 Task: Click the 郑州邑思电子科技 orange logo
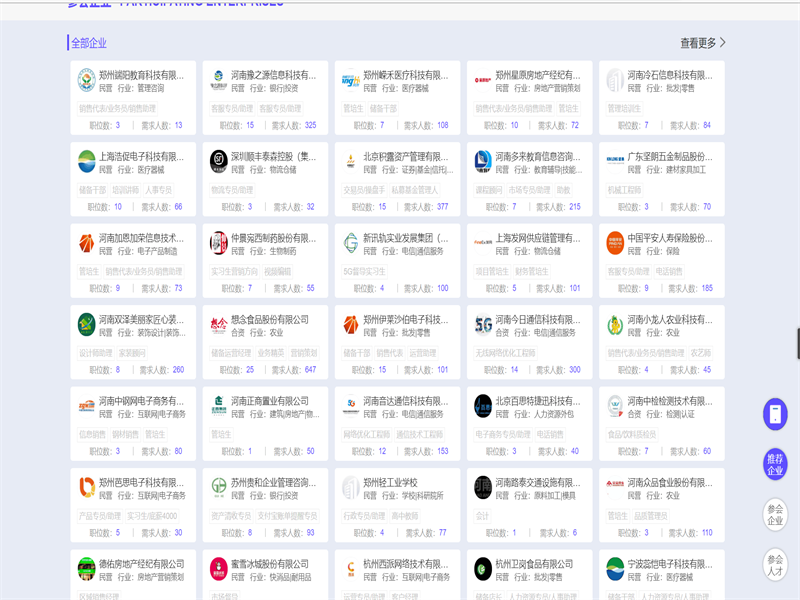click(x=87, y=487)
